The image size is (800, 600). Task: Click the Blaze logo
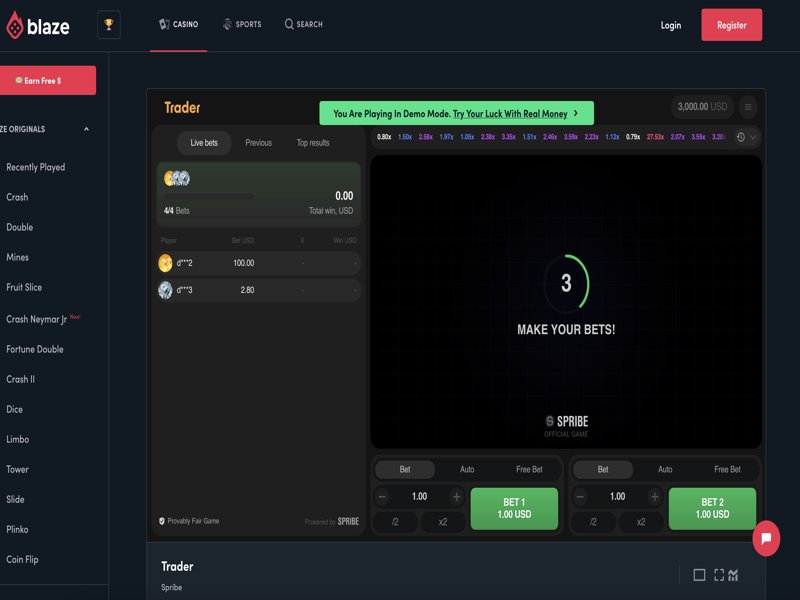37,25
